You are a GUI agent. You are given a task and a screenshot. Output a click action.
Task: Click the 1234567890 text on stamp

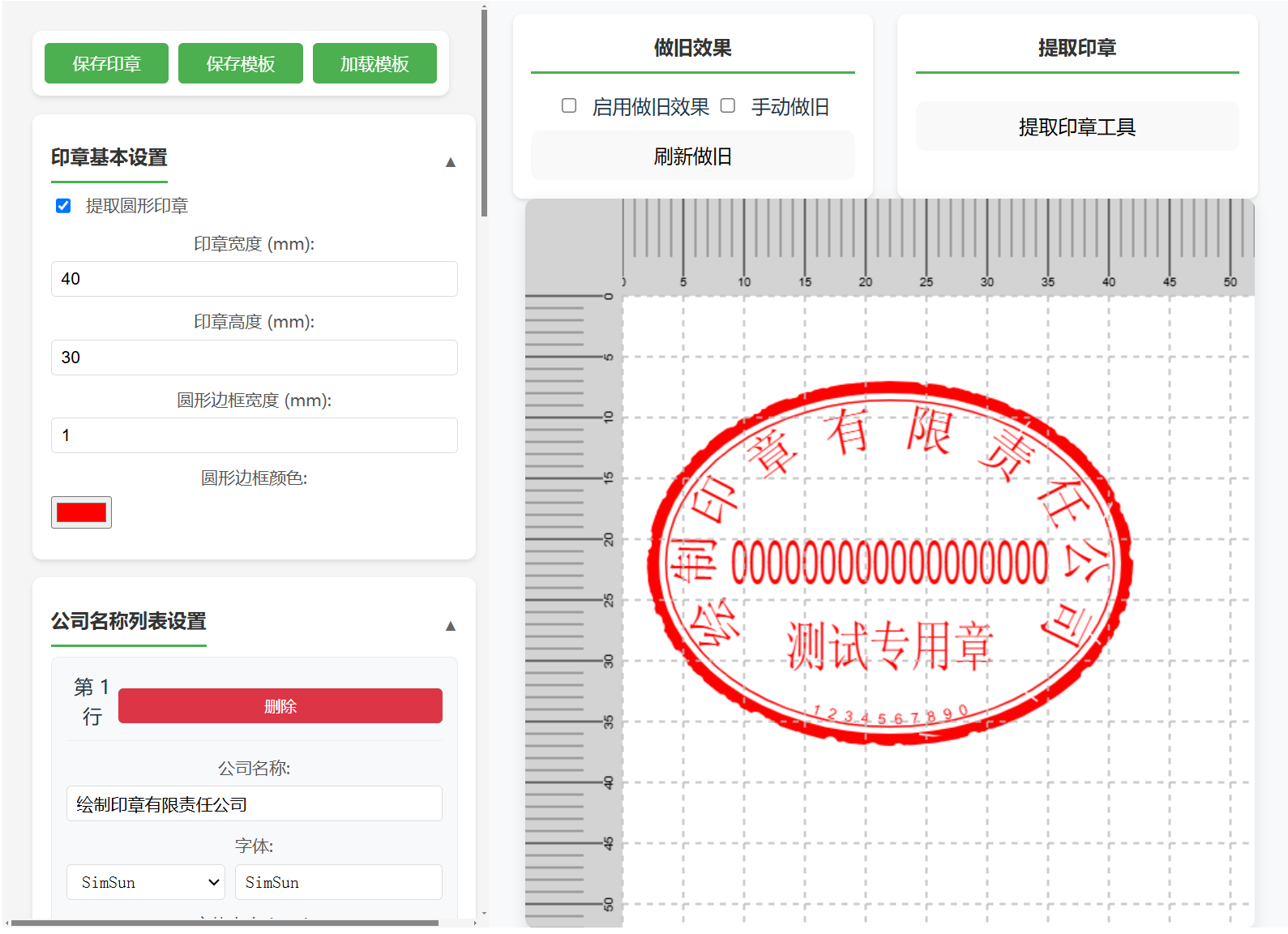click(892, 715)
